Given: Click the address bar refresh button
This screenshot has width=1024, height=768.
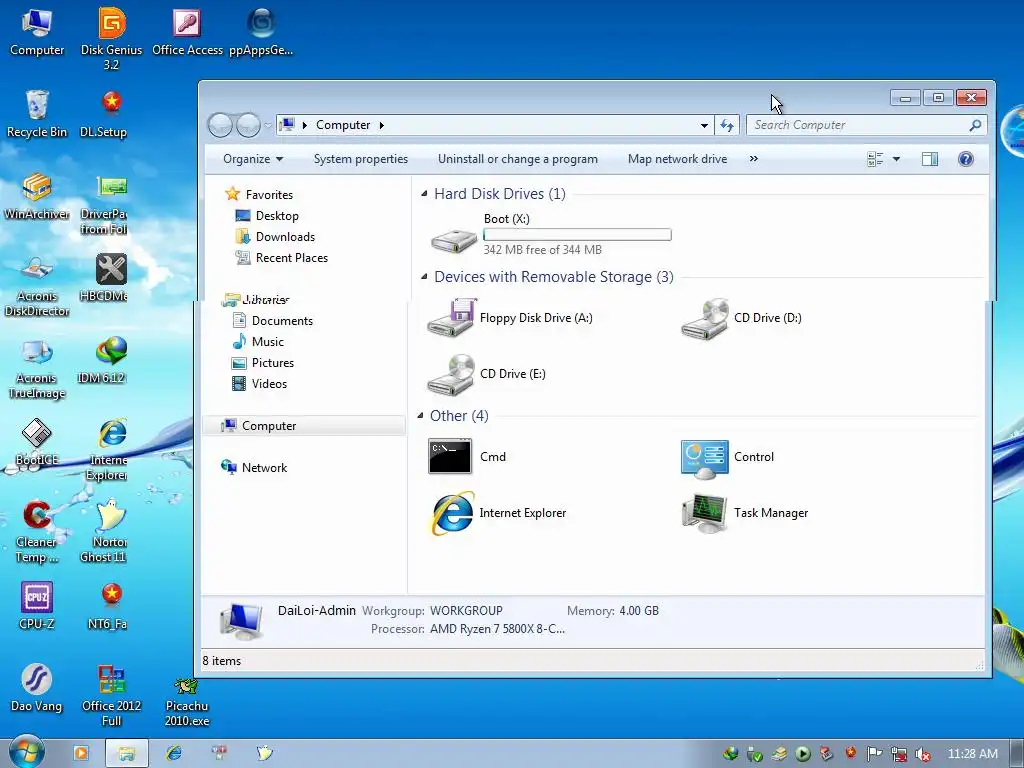Looking at the screenshot, I should (x=727, y=125).
